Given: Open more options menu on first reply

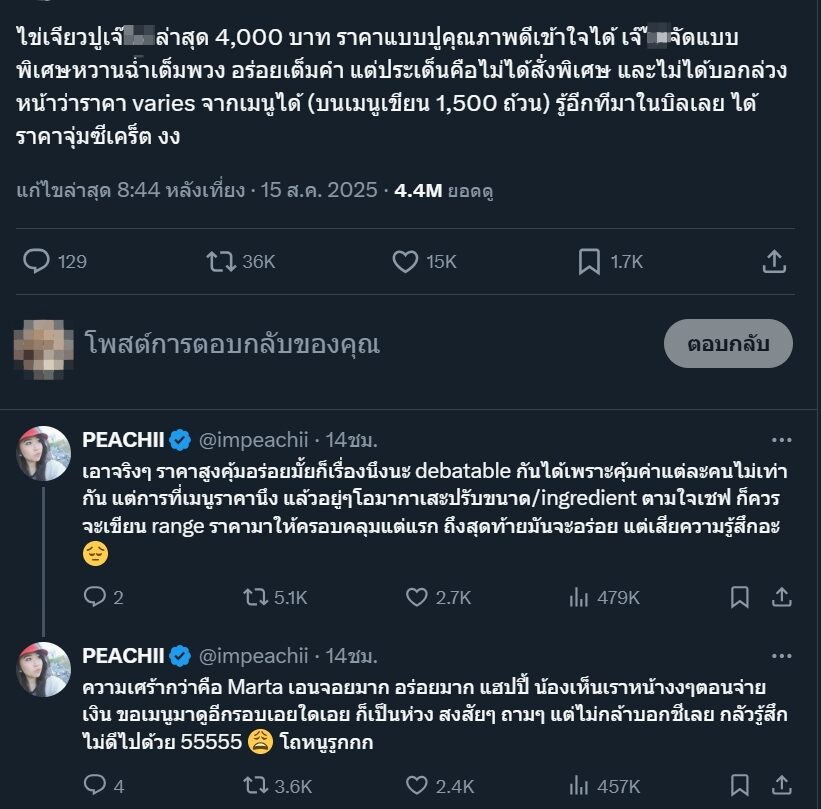Looking at the screenshot, I should 782,439.
